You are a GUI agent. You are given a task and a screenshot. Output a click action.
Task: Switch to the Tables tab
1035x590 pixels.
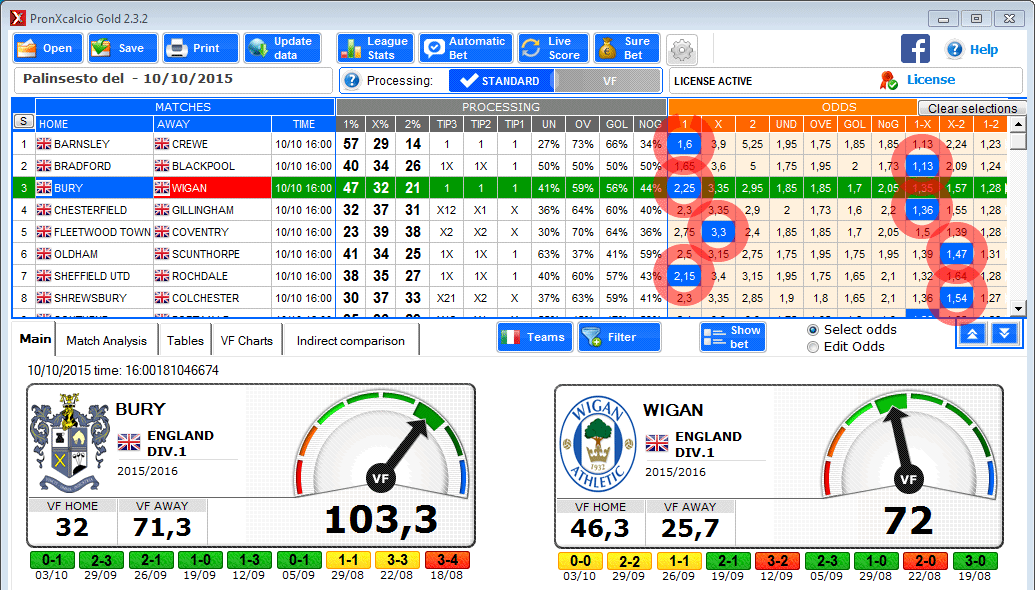click(185, 341)
